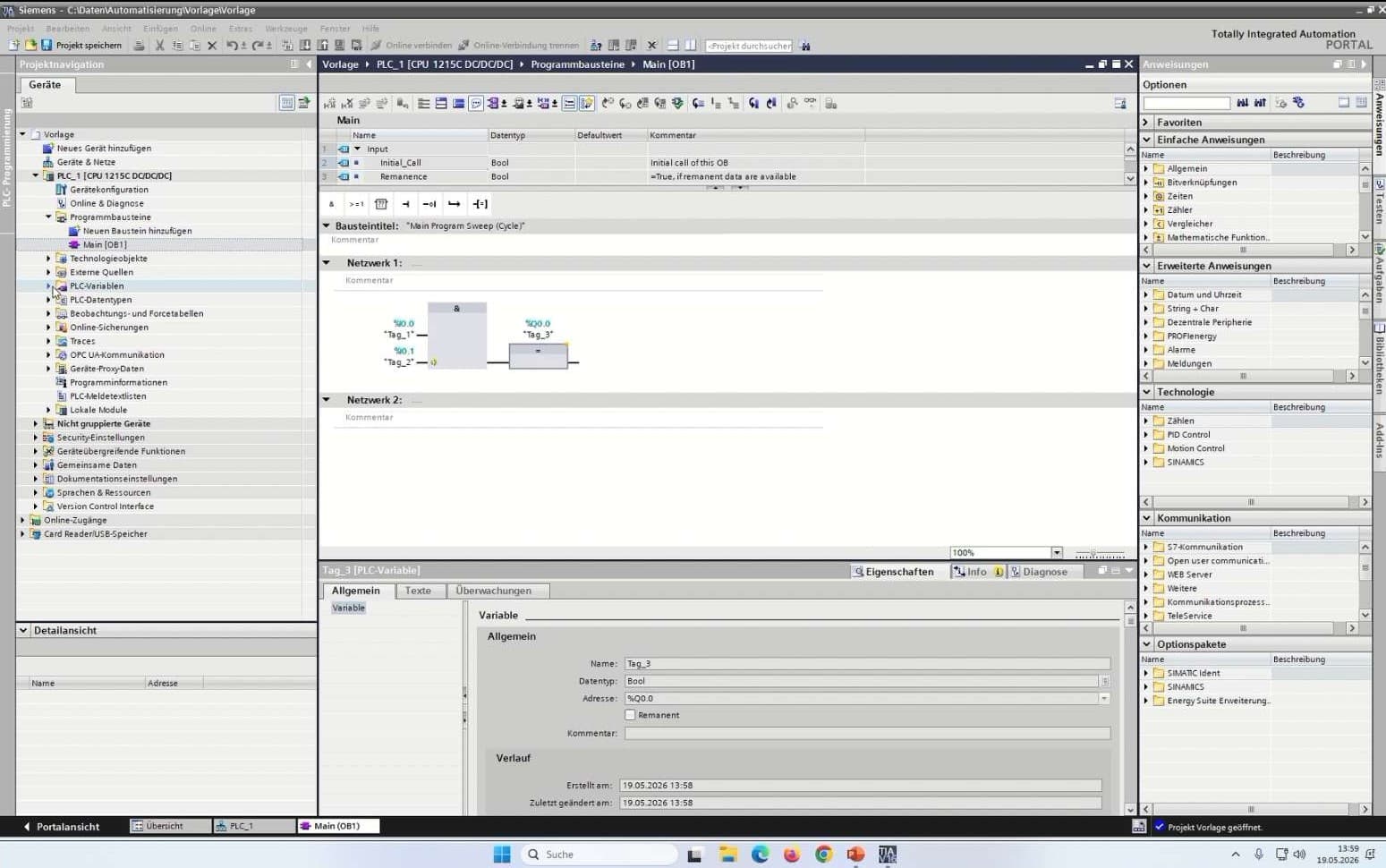Click the cut scissors icon in main toolbar
Screen dimensions: 1386x868
[159, 45]
